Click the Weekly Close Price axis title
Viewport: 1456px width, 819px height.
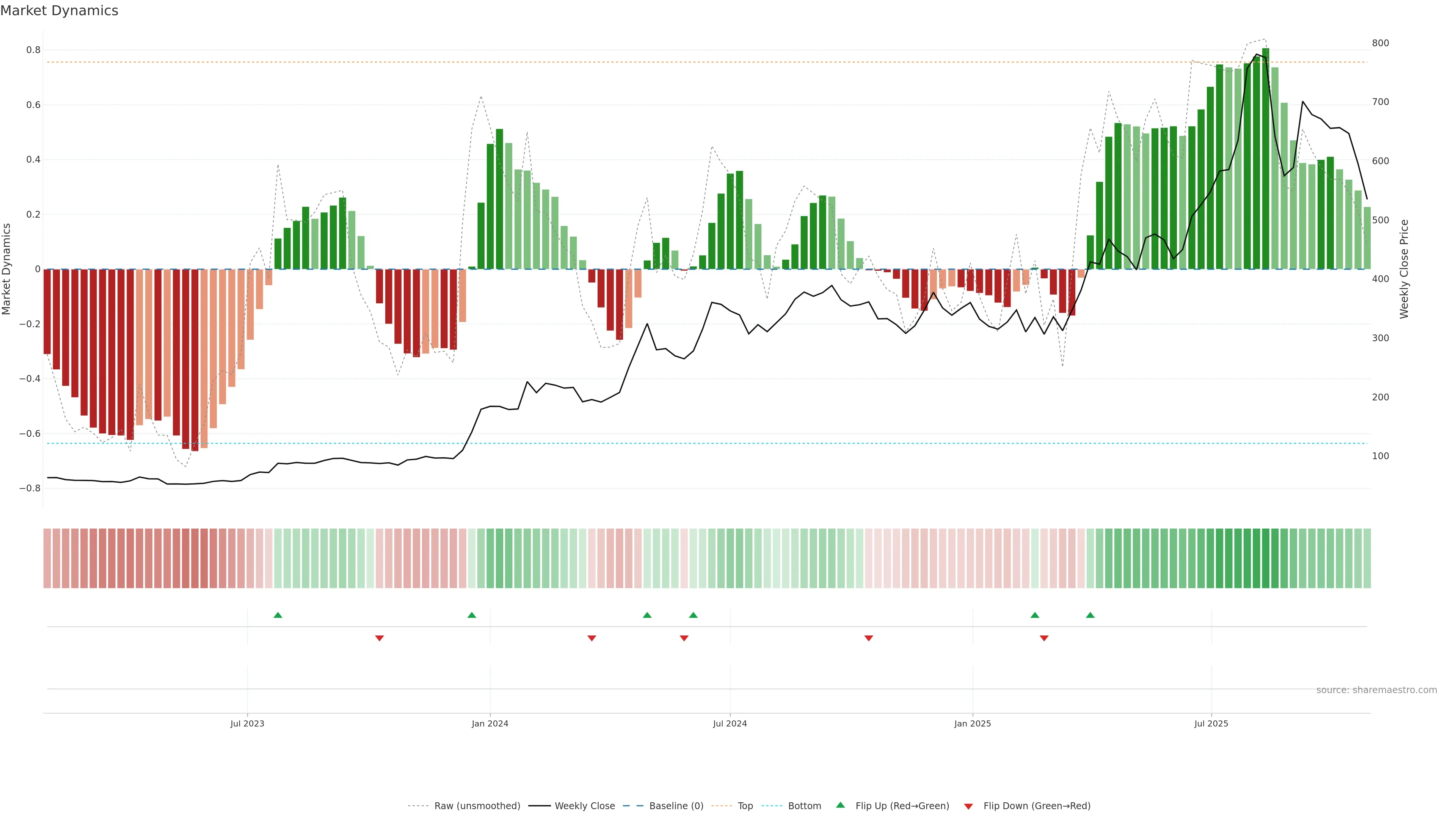click(1404, 269)
